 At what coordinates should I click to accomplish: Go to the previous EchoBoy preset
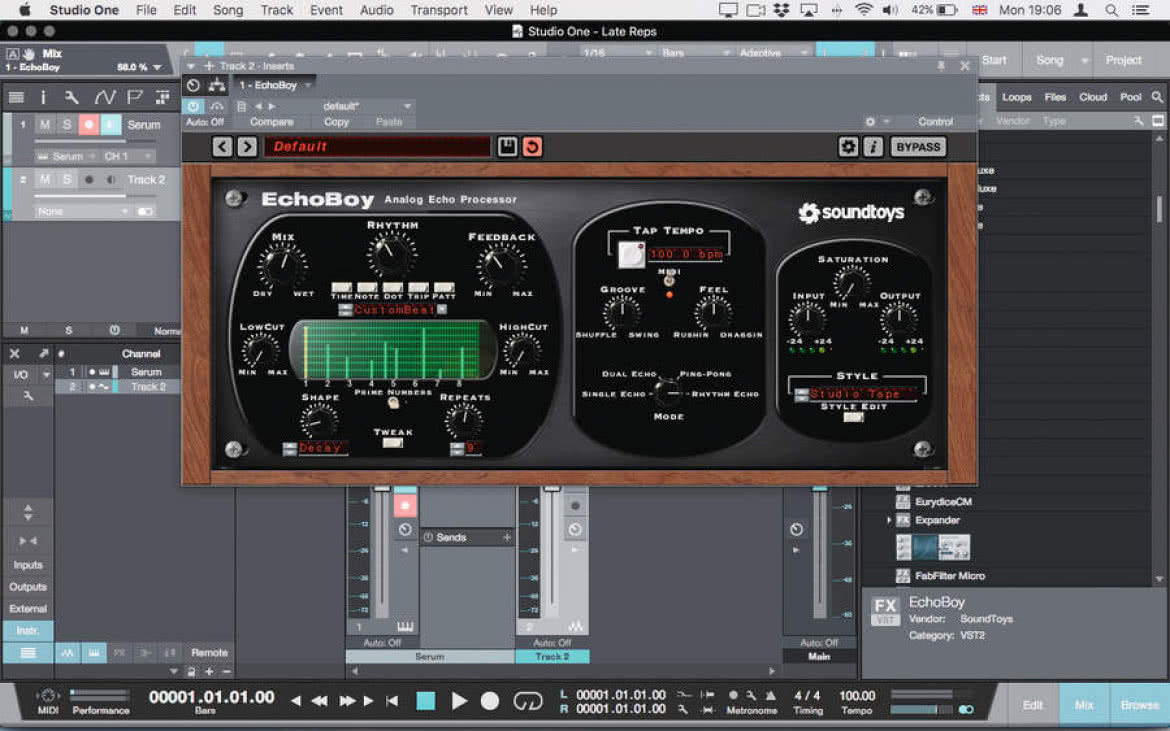point(222,147)
